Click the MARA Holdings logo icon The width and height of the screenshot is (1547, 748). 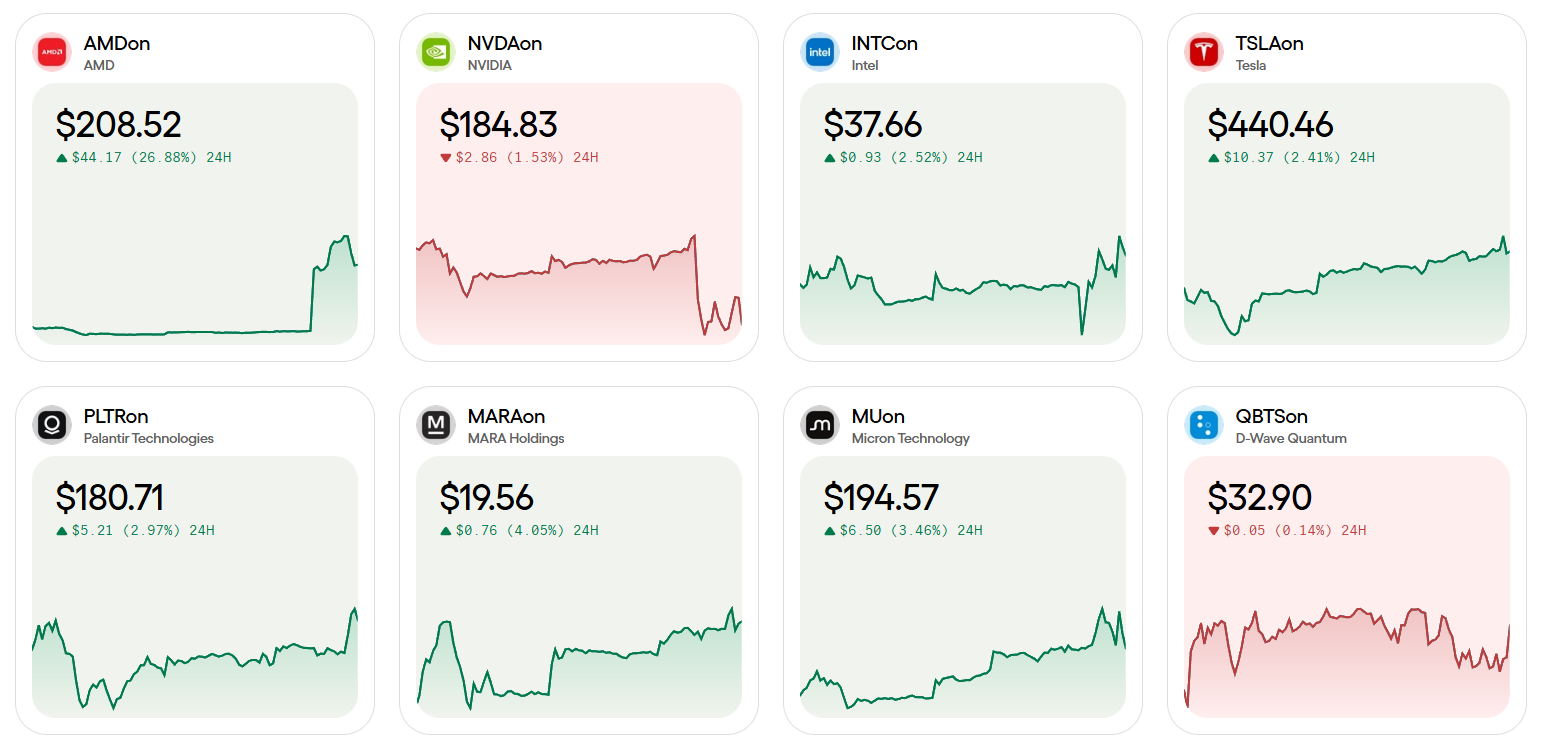point(436,425)
